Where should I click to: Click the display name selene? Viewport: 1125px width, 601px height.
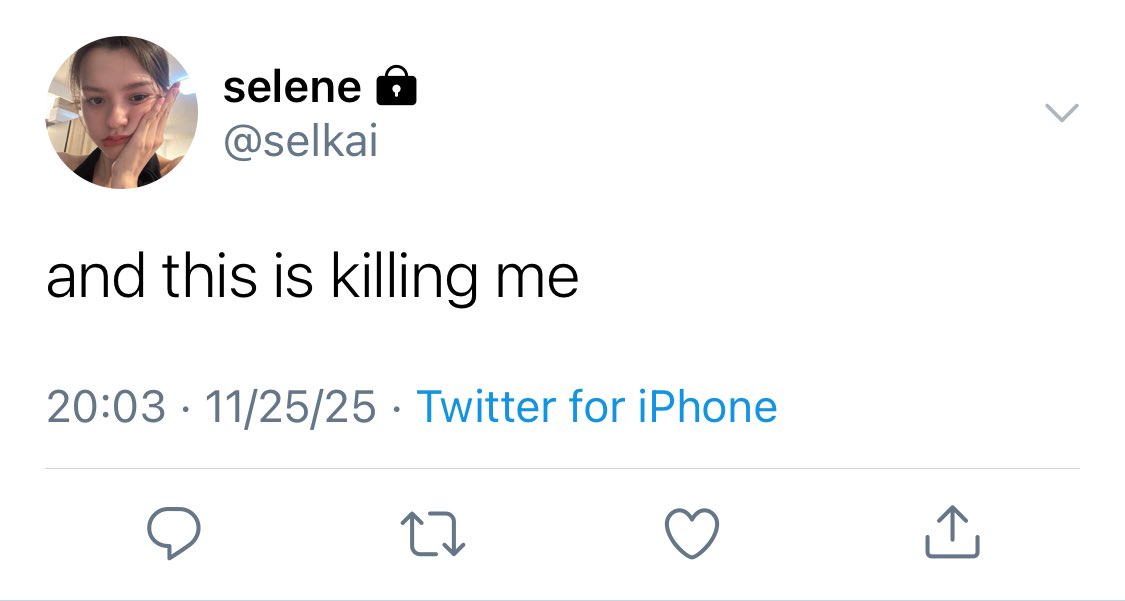click(x=292, y=88)
